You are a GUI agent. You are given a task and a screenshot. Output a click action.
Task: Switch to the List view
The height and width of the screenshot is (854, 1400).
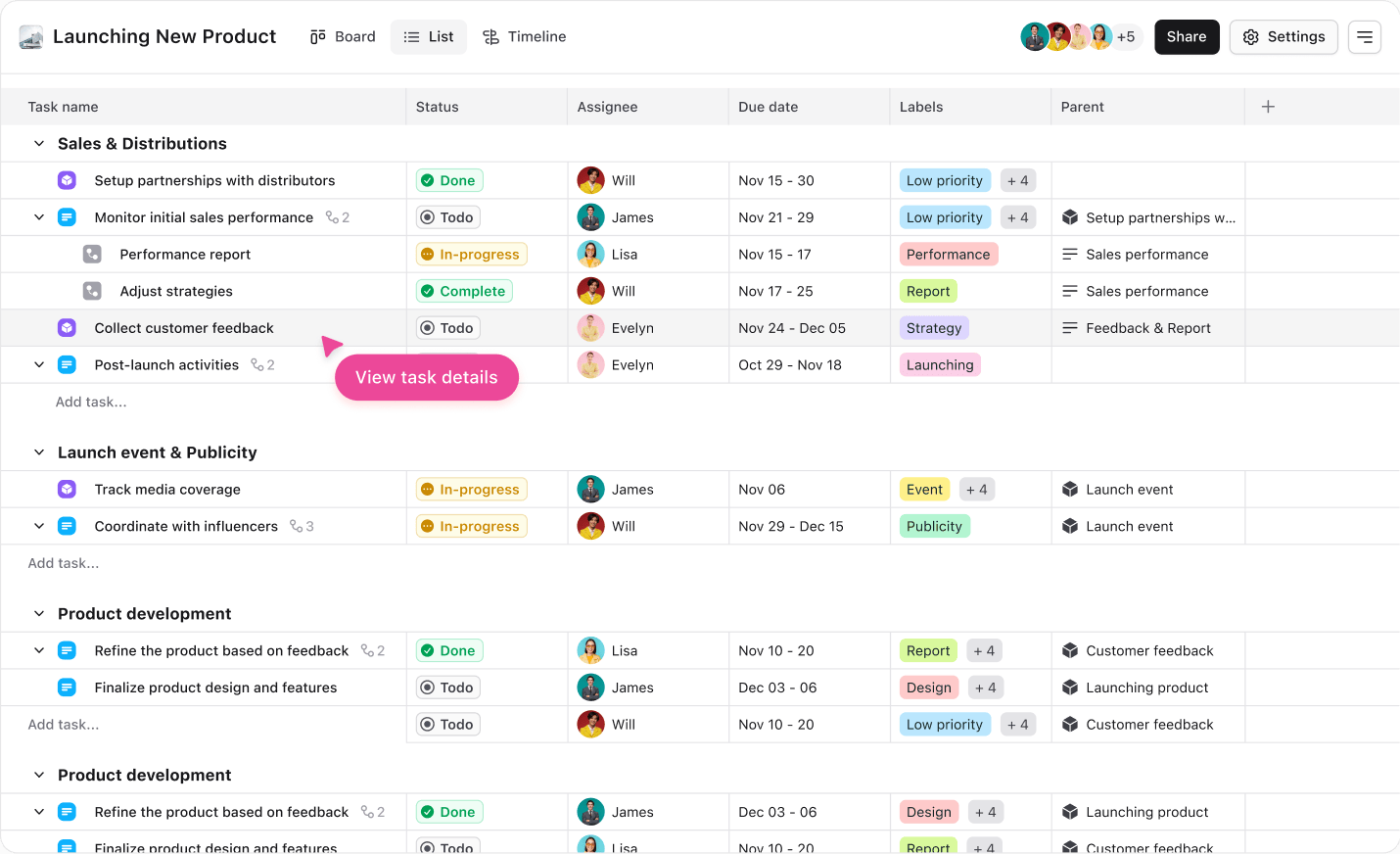click(x=429, y=37)
